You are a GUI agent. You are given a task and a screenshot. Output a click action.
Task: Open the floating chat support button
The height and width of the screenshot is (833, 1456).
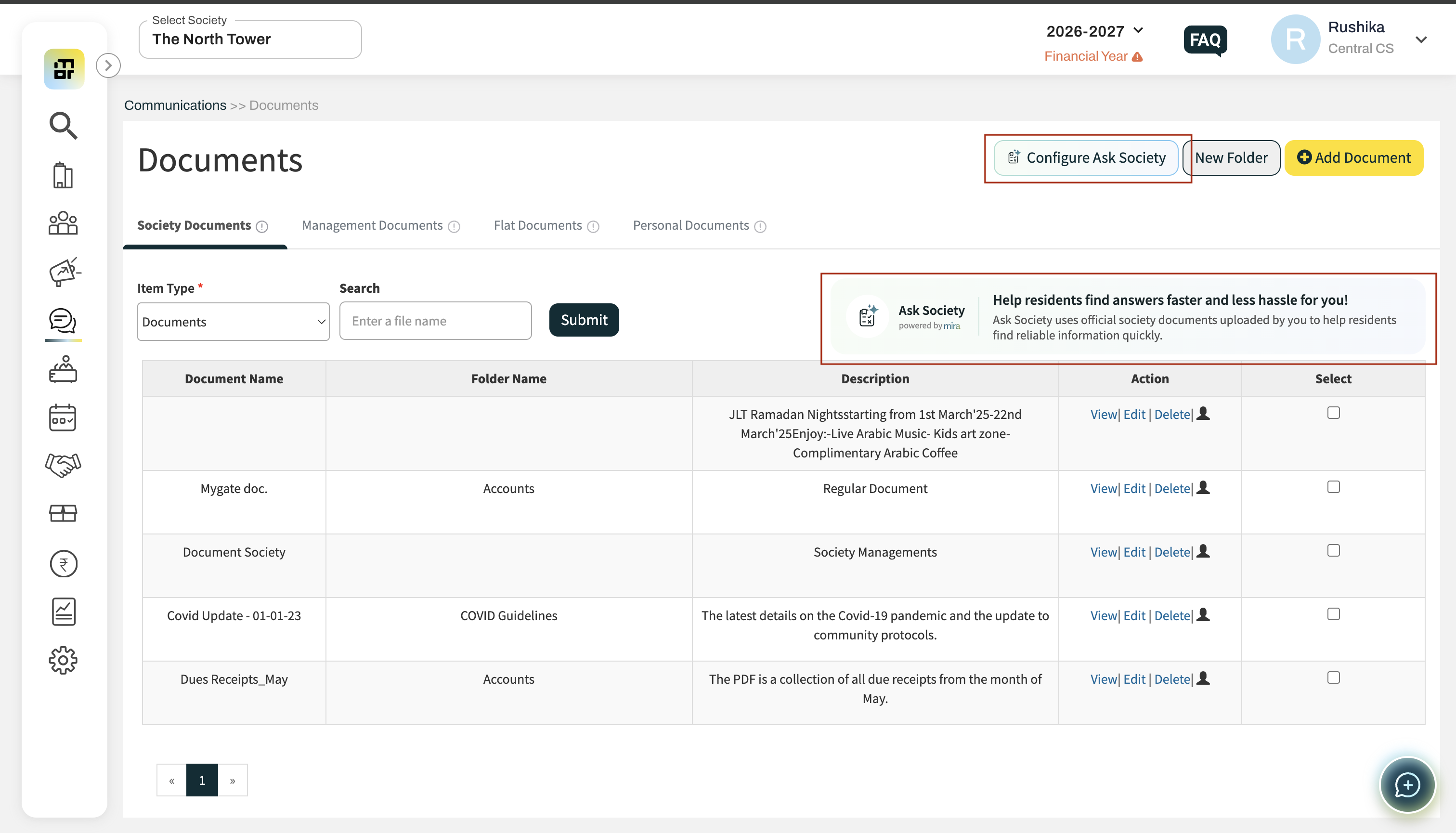coord(1407,785)
